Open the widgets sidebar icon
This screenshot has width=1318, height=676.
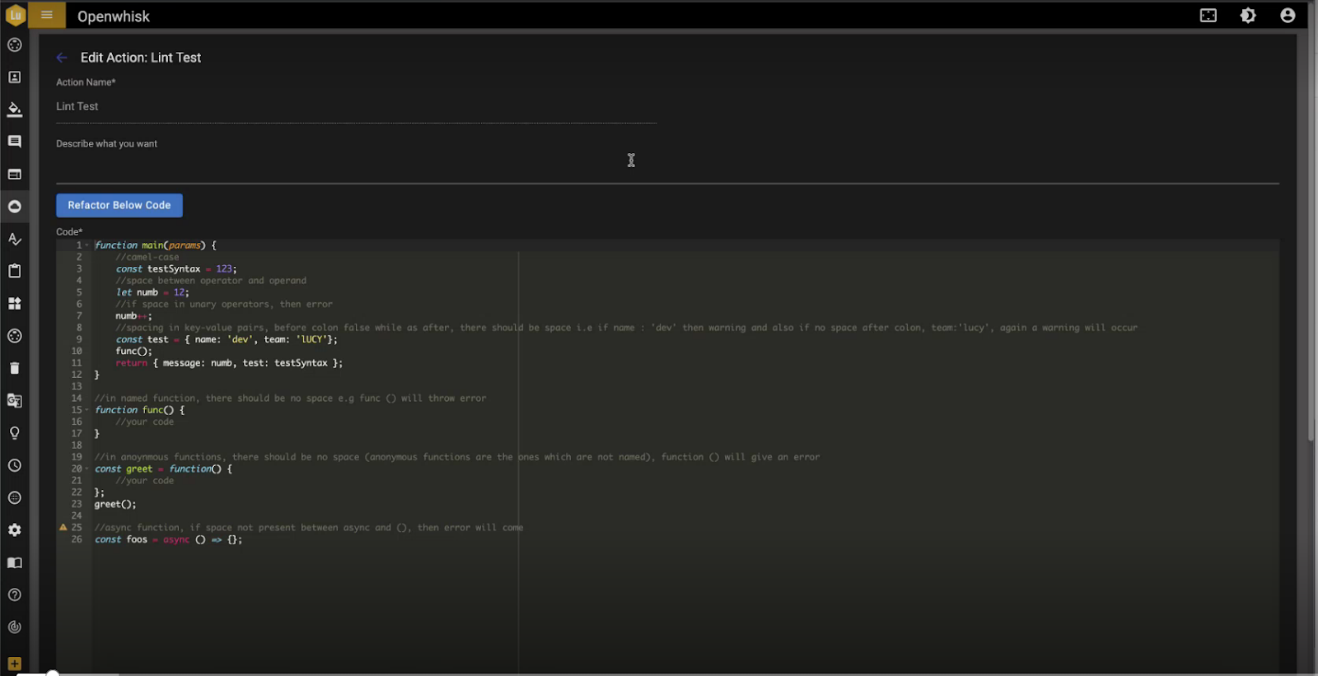point(15,303)
